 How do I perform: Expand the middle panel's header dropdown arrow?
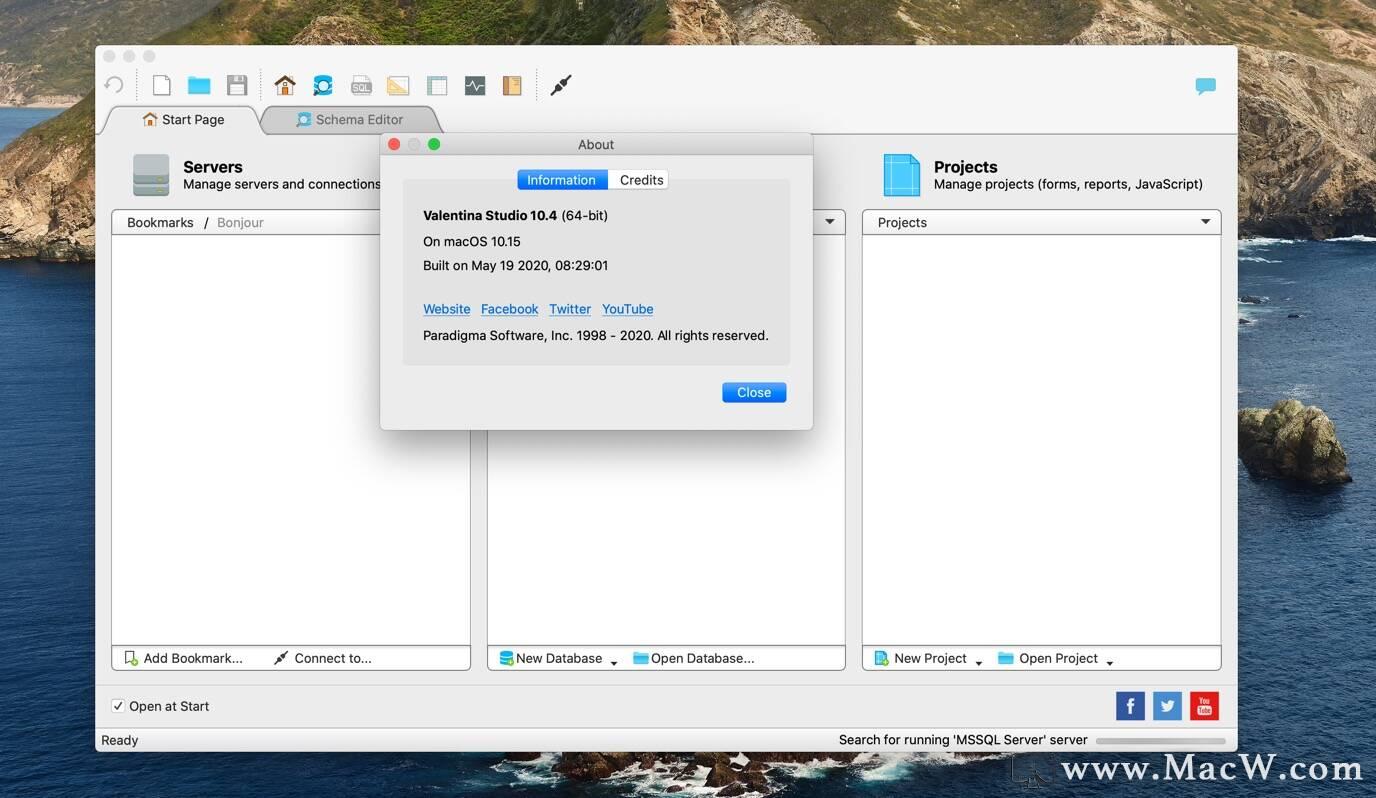pos(830,222)
